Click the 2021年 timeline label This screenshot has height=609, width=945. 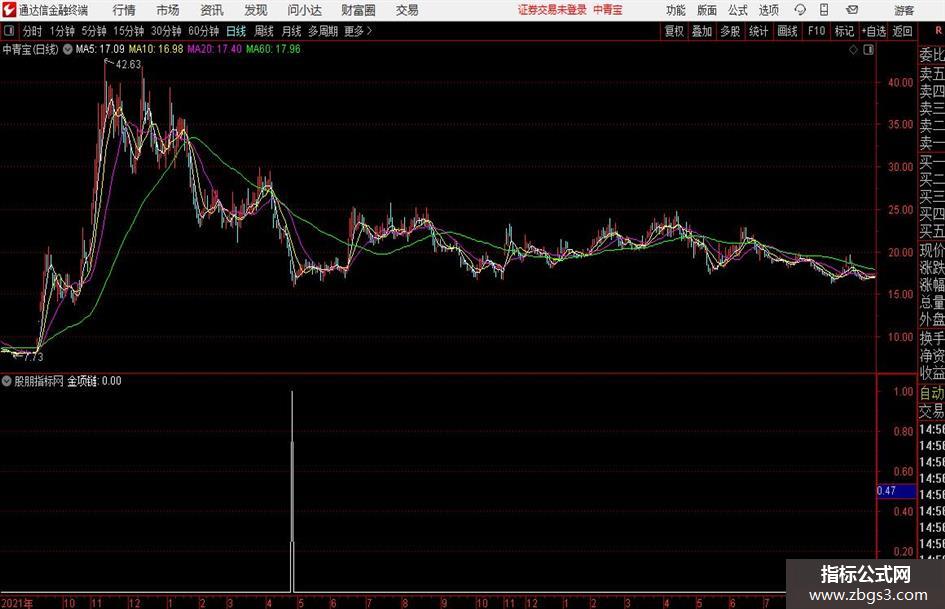17,603
